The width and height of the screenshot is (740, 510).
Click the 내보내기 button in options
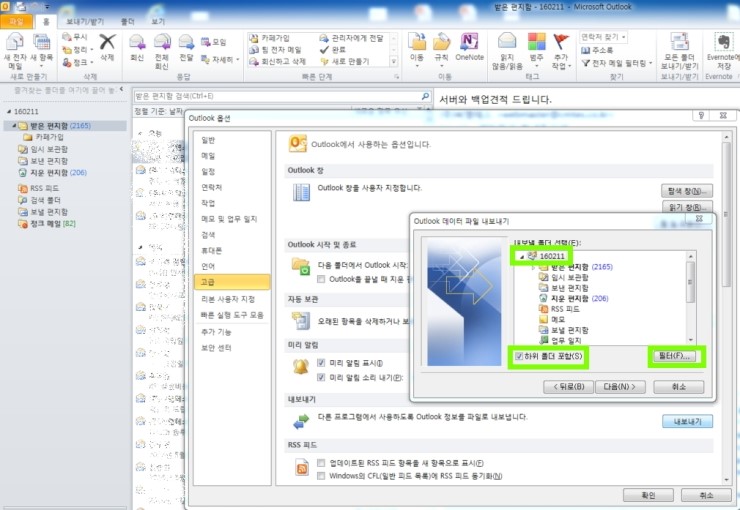coord(687,421)
